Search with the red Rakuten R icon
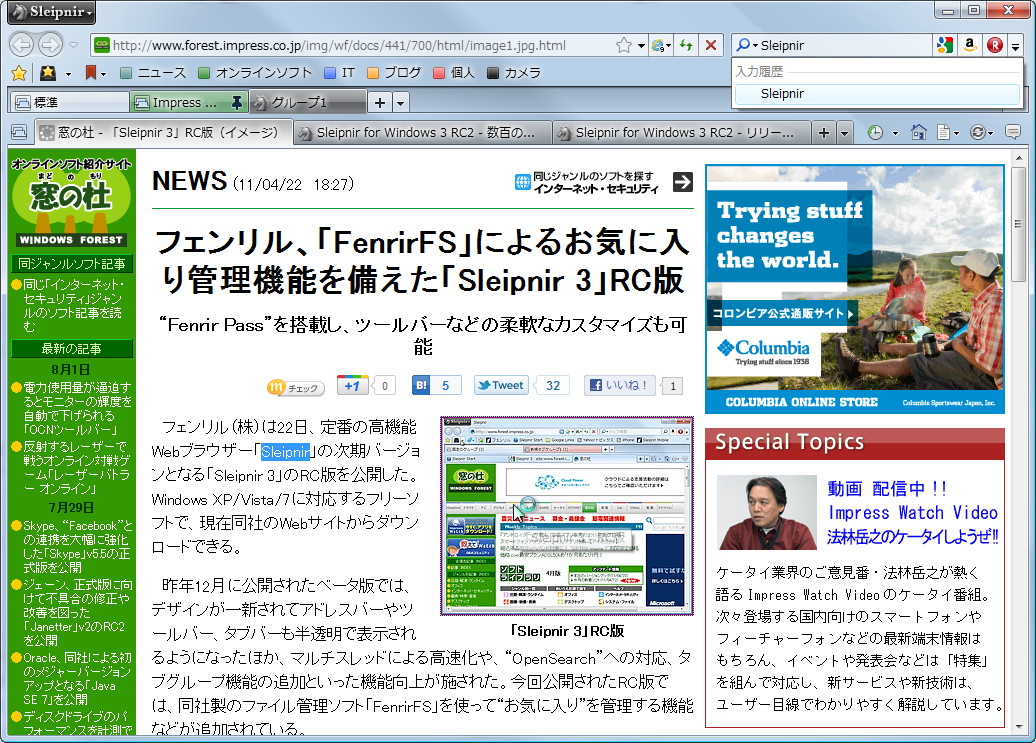1036x743 pixels. [x=994, y=45]
